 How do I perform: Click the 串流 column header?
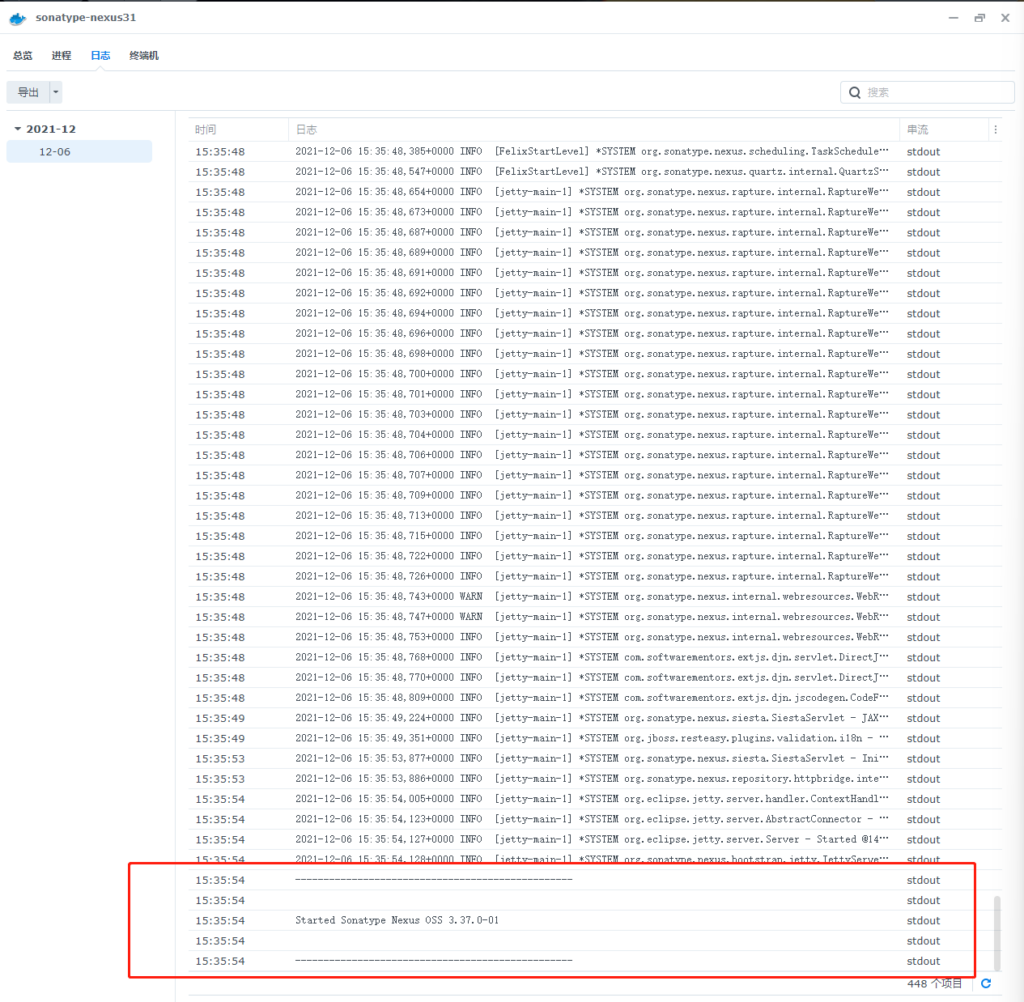point(917,130)
